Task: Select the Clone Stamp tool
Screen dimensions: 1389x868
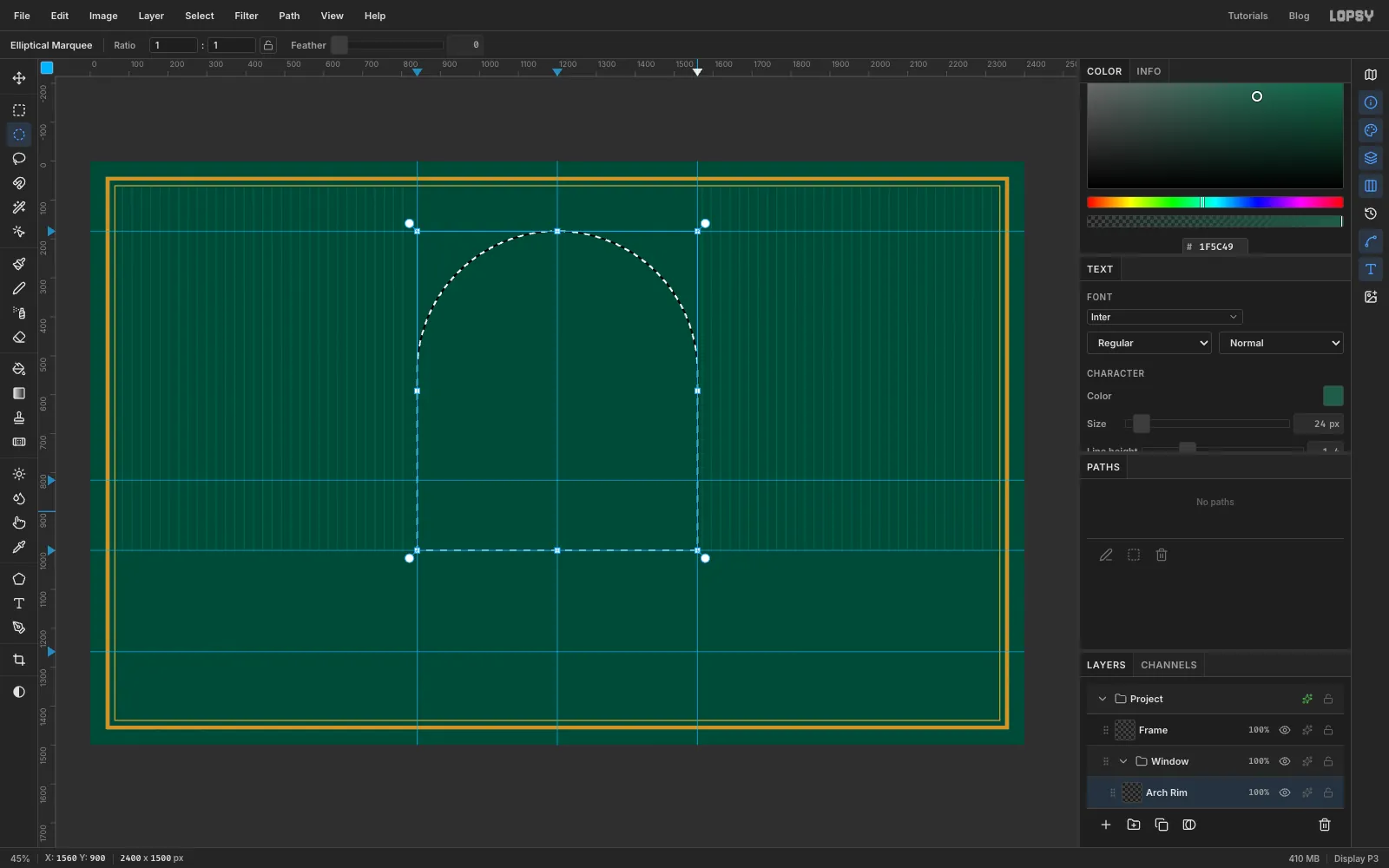Action: [19, 418]
